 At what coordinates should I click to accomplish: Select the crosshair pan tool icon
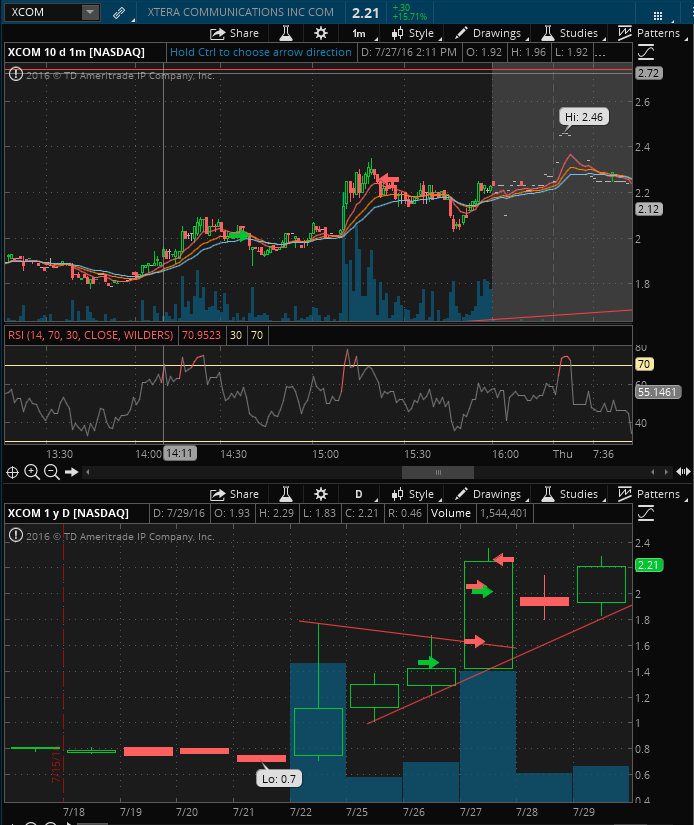[x=12, y=472]
